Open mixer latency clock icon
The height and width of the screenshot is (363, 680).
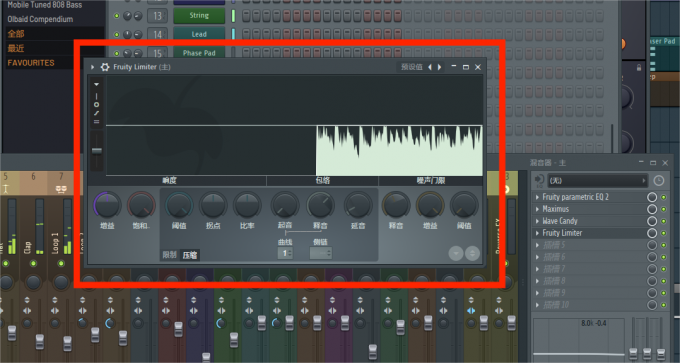[x=658, y=181]
